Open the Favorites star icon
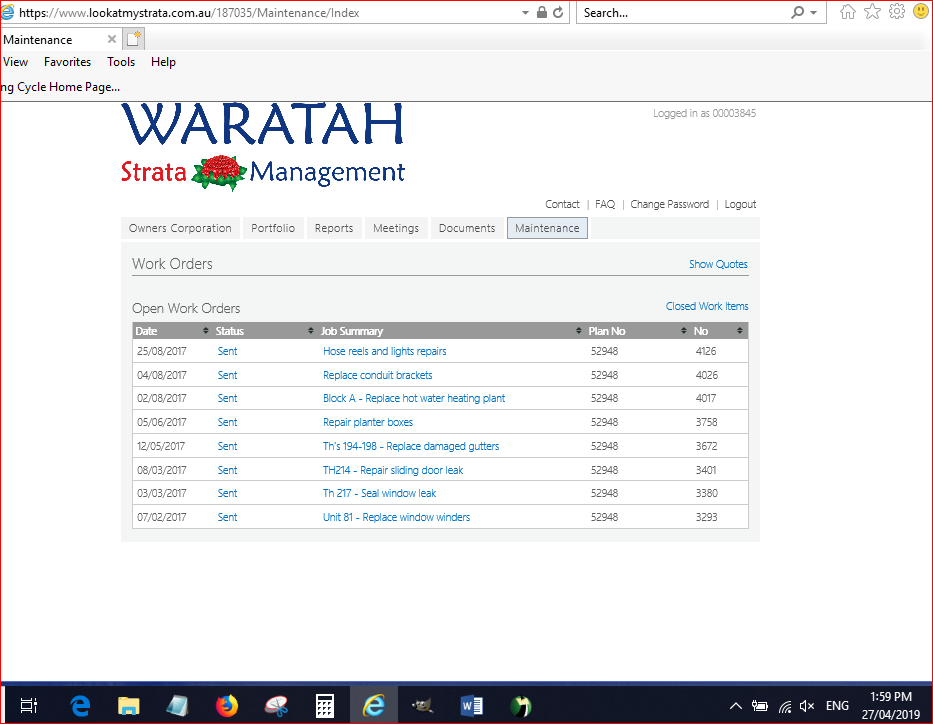The height and width of the screenshot is (724, 933). coord(872,11)
